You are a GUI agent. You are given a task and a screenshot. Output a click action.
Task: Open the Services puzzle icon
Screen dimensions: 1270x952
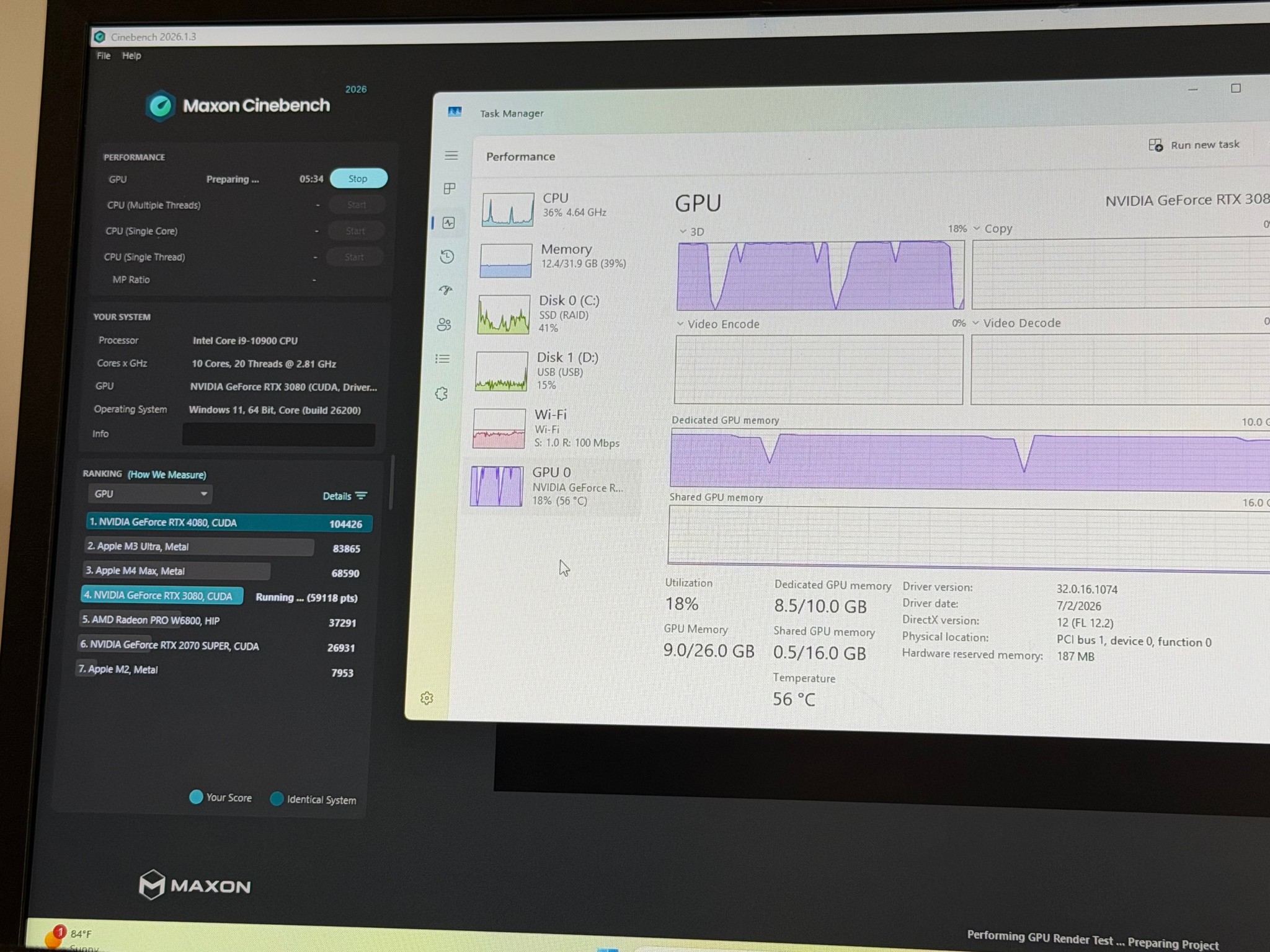tap(442, 394)
